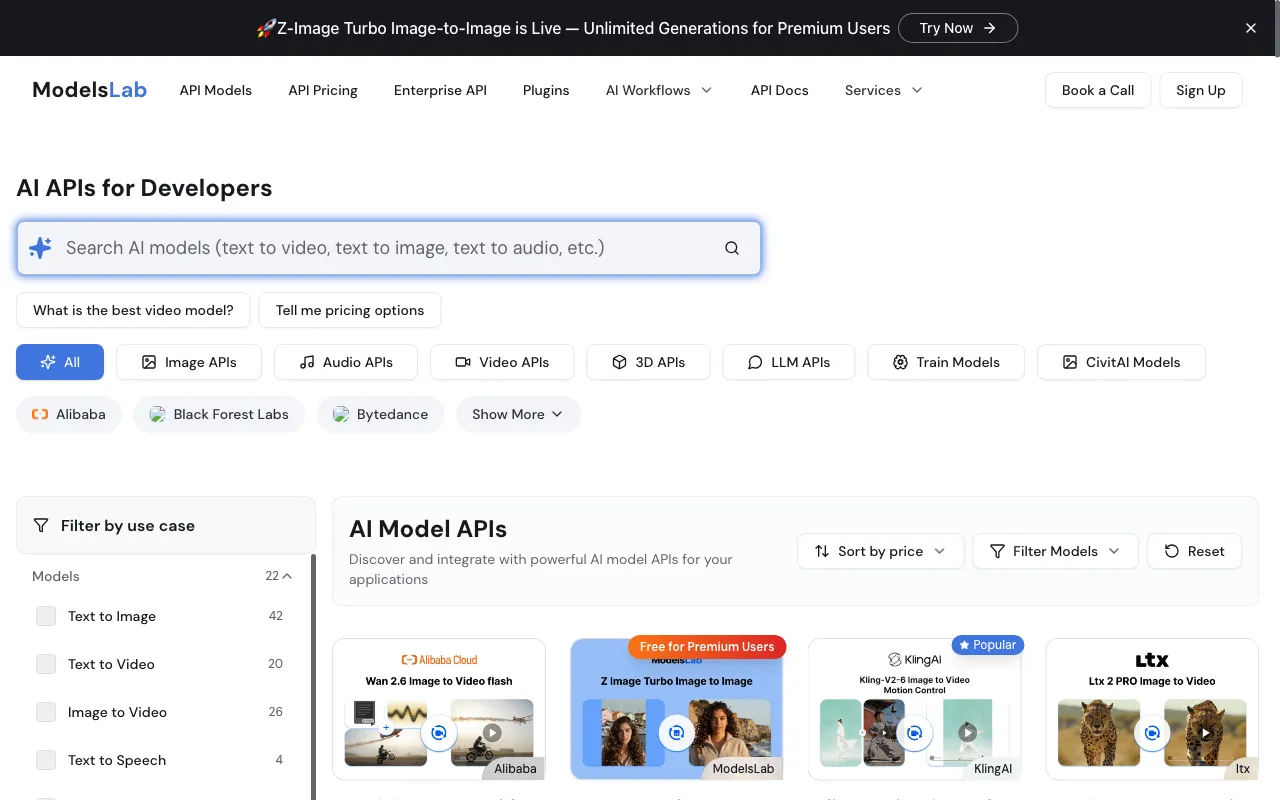This screenshot has width=1280, height=800.
Task: Filter by Black Forest Labs chip
Action: tap(219, 414)
